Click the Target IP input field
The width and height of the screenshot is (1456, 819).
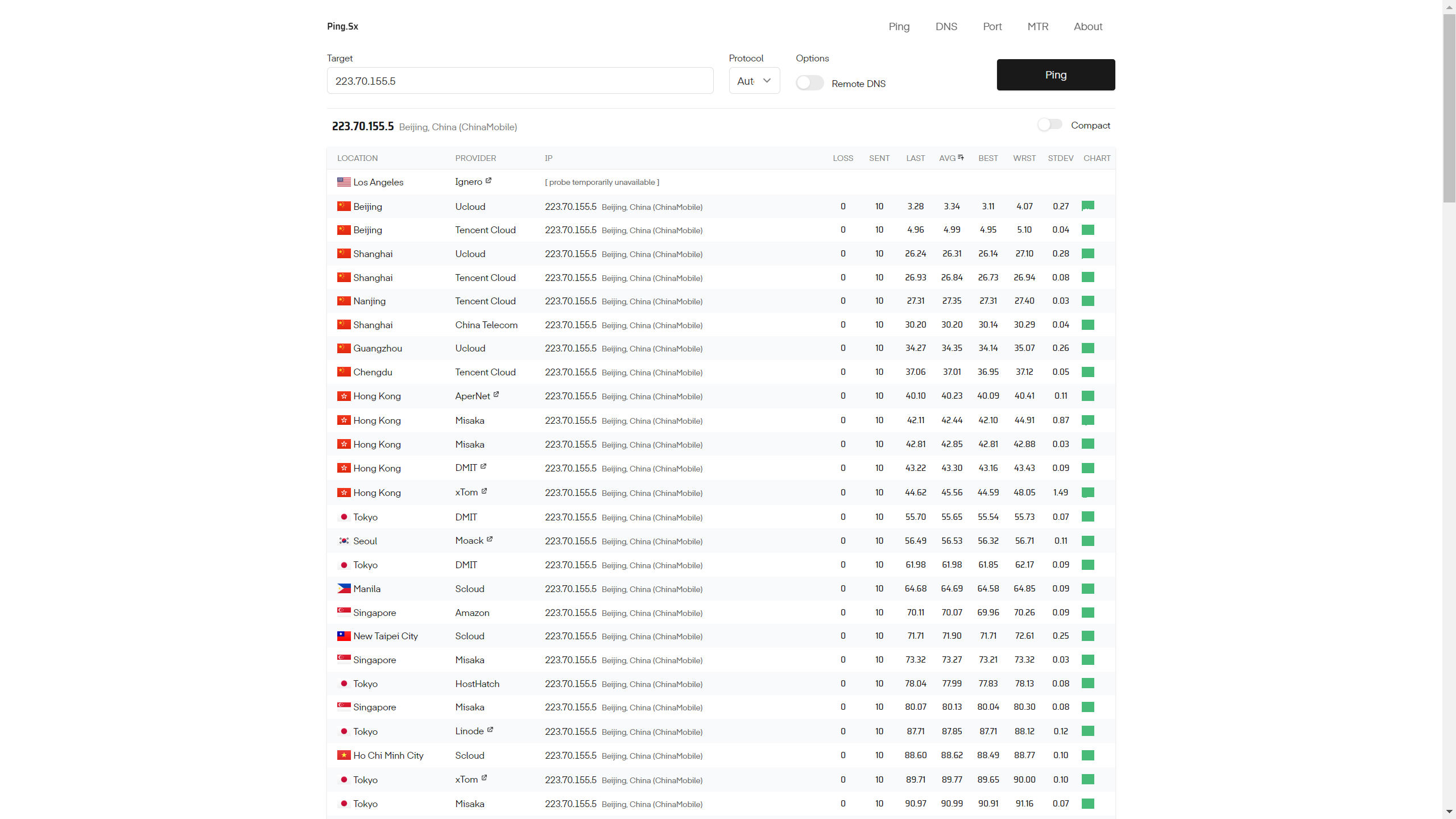(x=520, y=81)
